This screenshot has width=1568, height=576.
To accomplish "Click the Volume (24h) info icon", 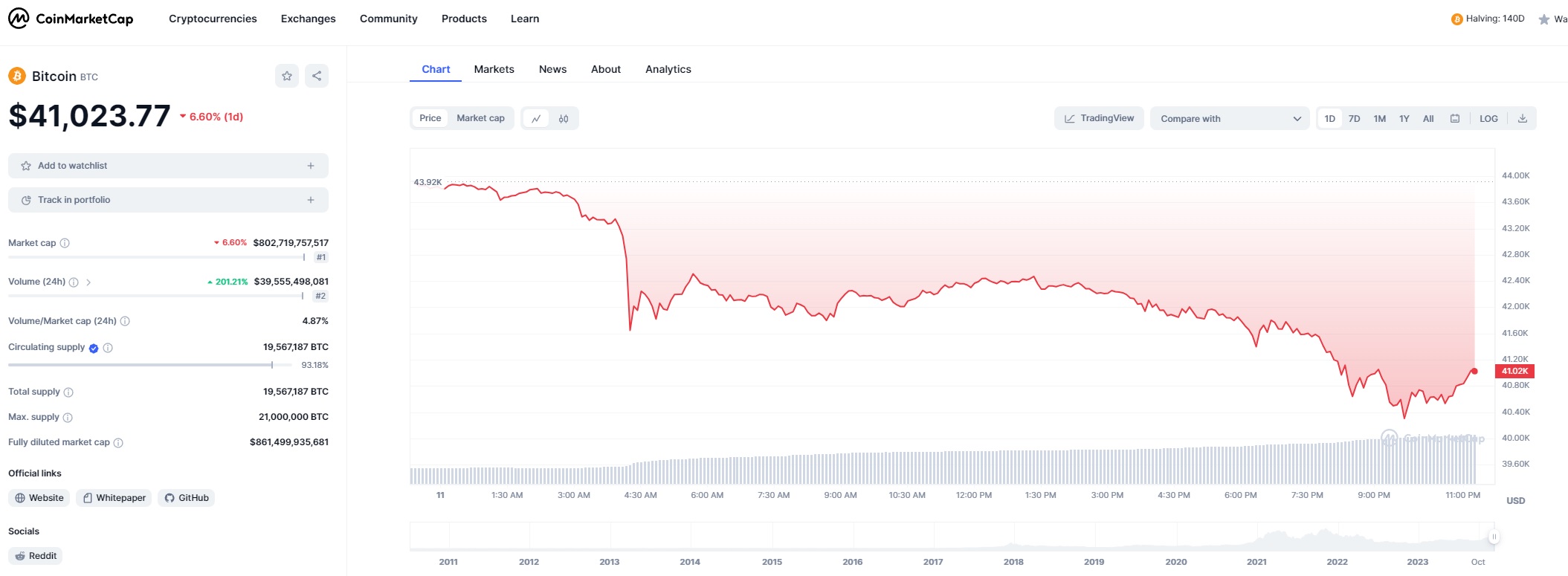I will click(x=74, y=282).
